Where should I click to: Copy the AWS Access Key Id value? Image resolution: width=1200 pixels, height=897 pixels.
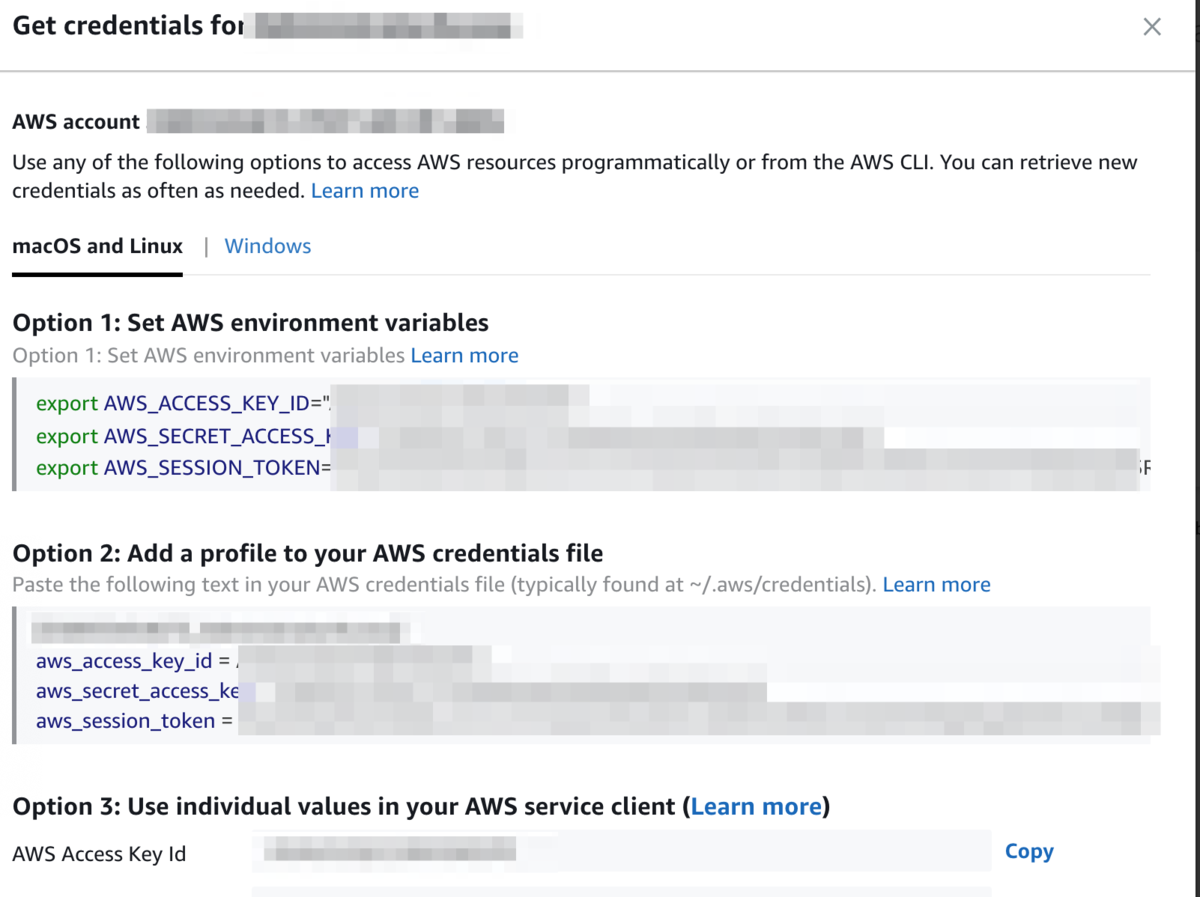(x=1029, y=851)
